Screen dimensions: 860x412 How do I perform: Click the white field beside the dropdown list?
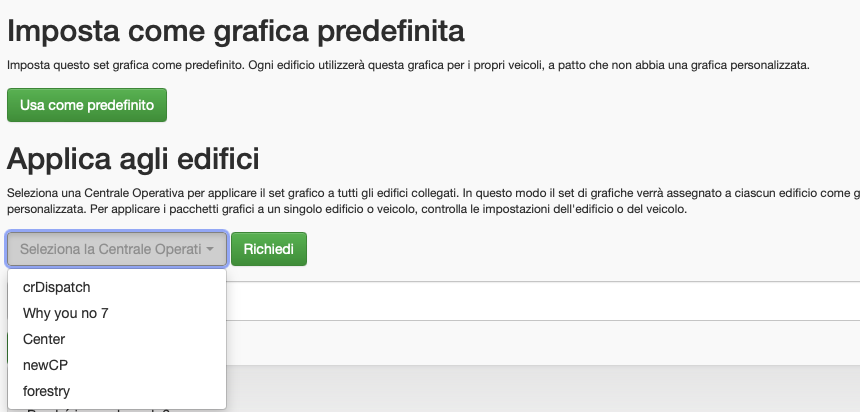540,301
